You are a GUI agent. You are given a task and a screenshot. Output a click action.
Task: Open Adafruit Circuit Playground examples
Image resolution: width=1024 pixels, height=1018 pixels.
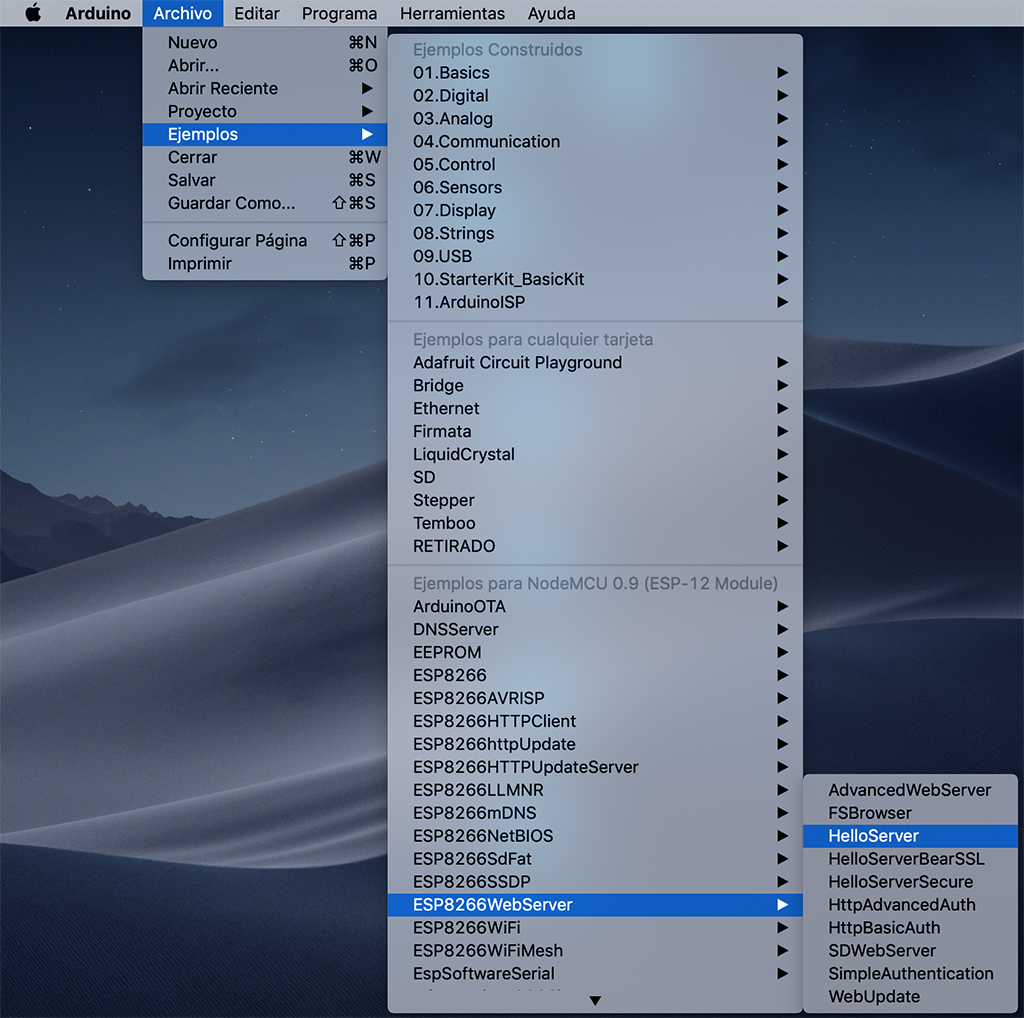click(x=595, y=362)
